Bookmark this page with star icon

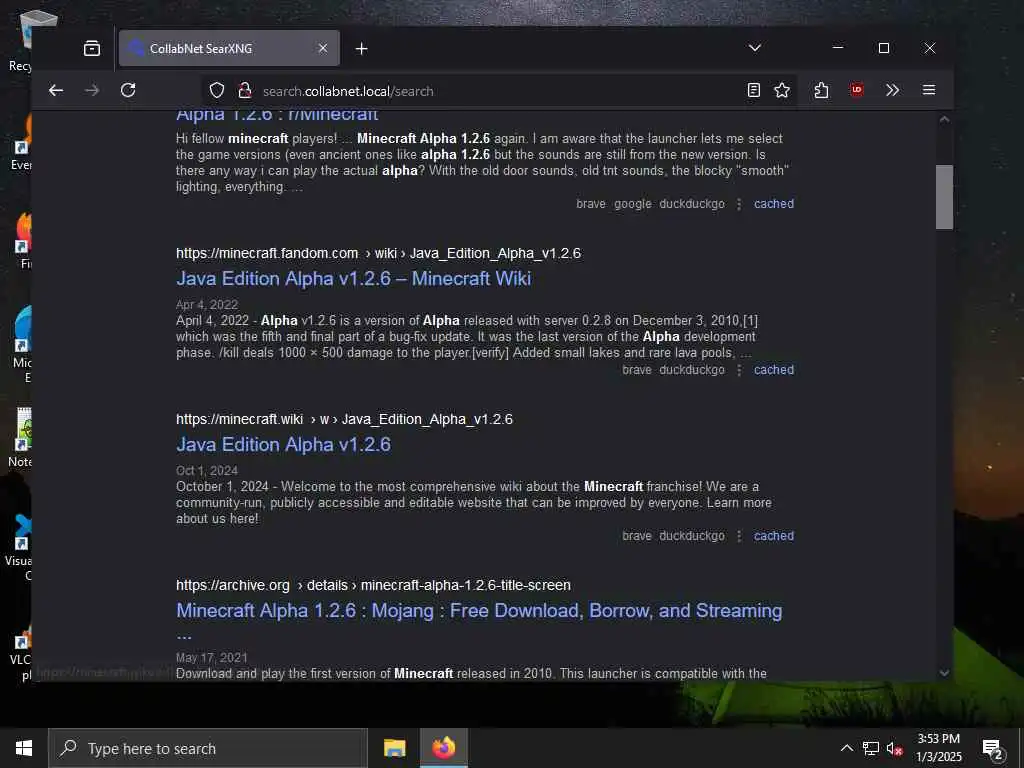click(x=782, y=91)
